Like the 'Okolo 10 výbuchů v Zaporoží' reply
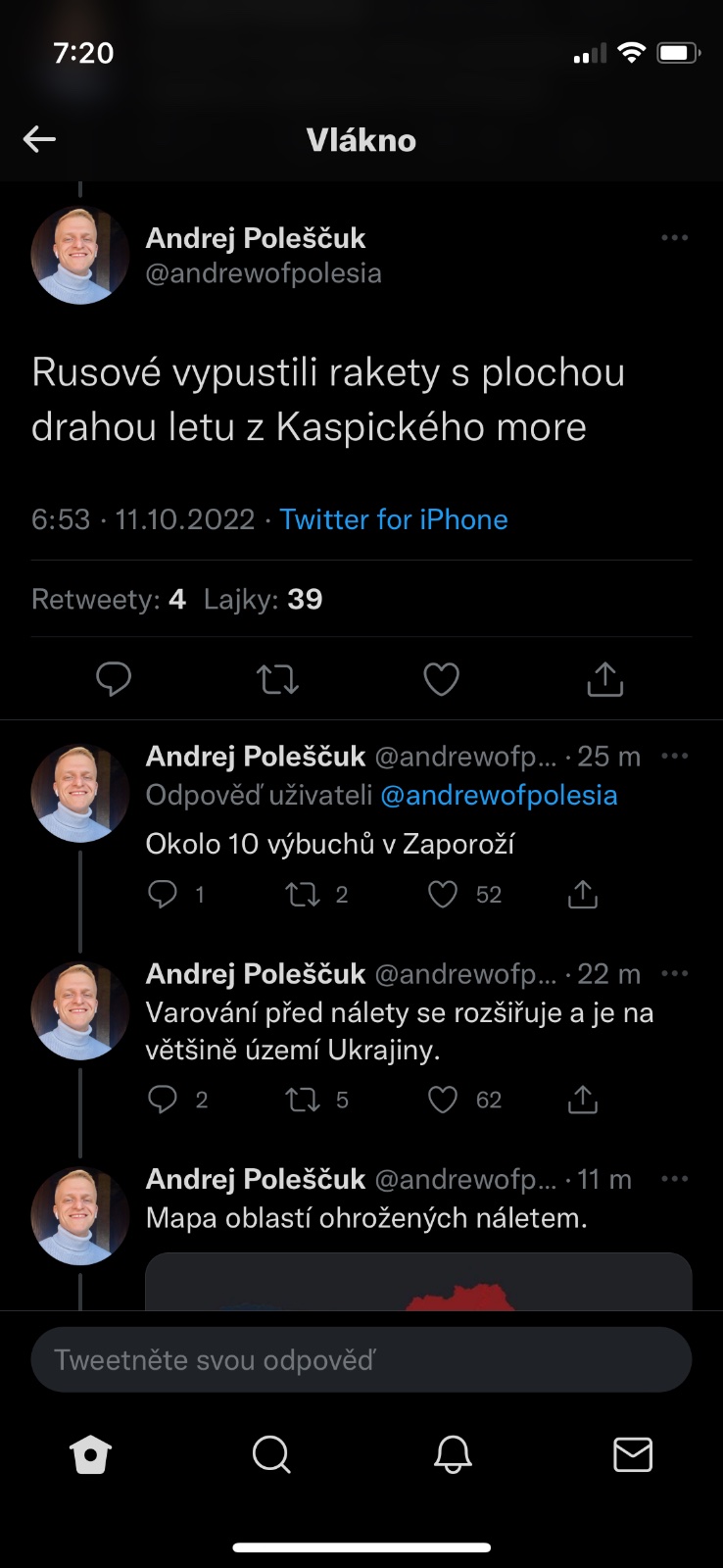The height and width of the screenshot is (1568, 723). point(443,894)
